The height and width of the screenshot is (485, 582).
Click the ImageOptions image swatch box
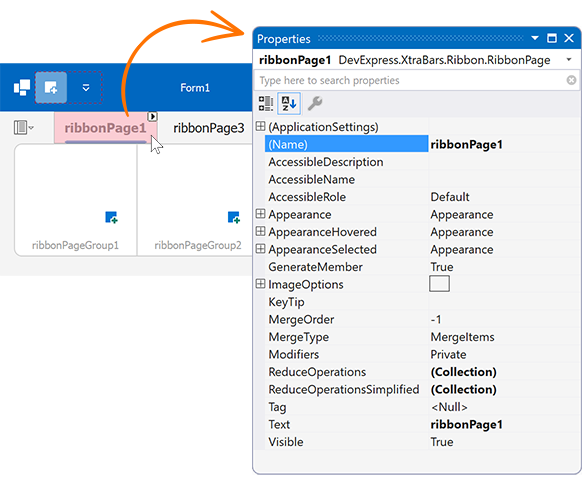pyautogui.click(x=439, y=284)
